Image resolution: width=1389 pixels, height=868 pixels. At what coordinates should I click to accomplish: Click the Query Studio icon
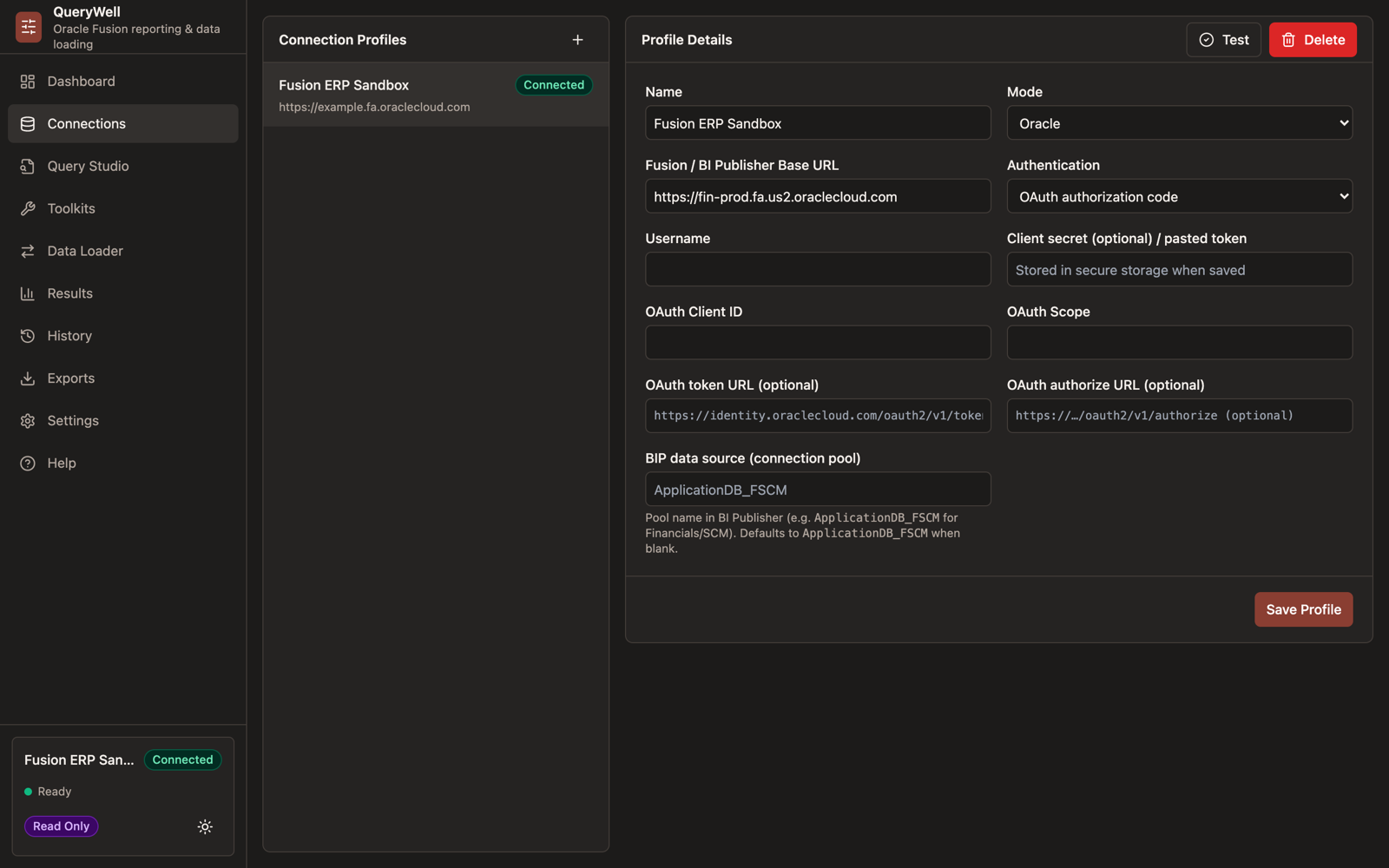[28, 167]
